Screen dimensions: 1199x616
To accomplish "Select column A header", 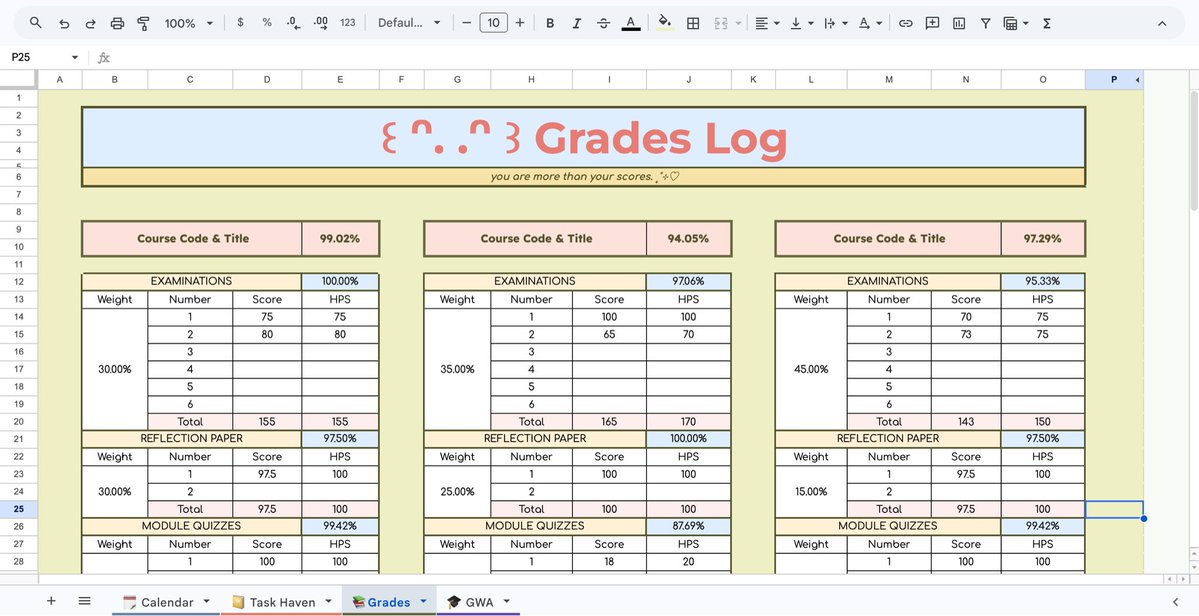I will click(x=60, y=79).
